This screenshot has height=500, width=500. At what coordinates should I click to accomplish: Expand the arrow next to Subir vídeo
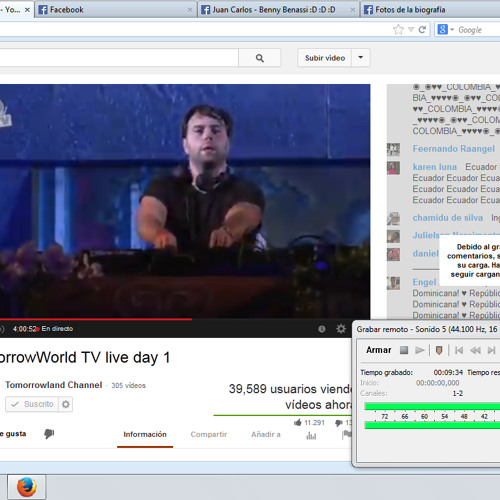[361, 58]
